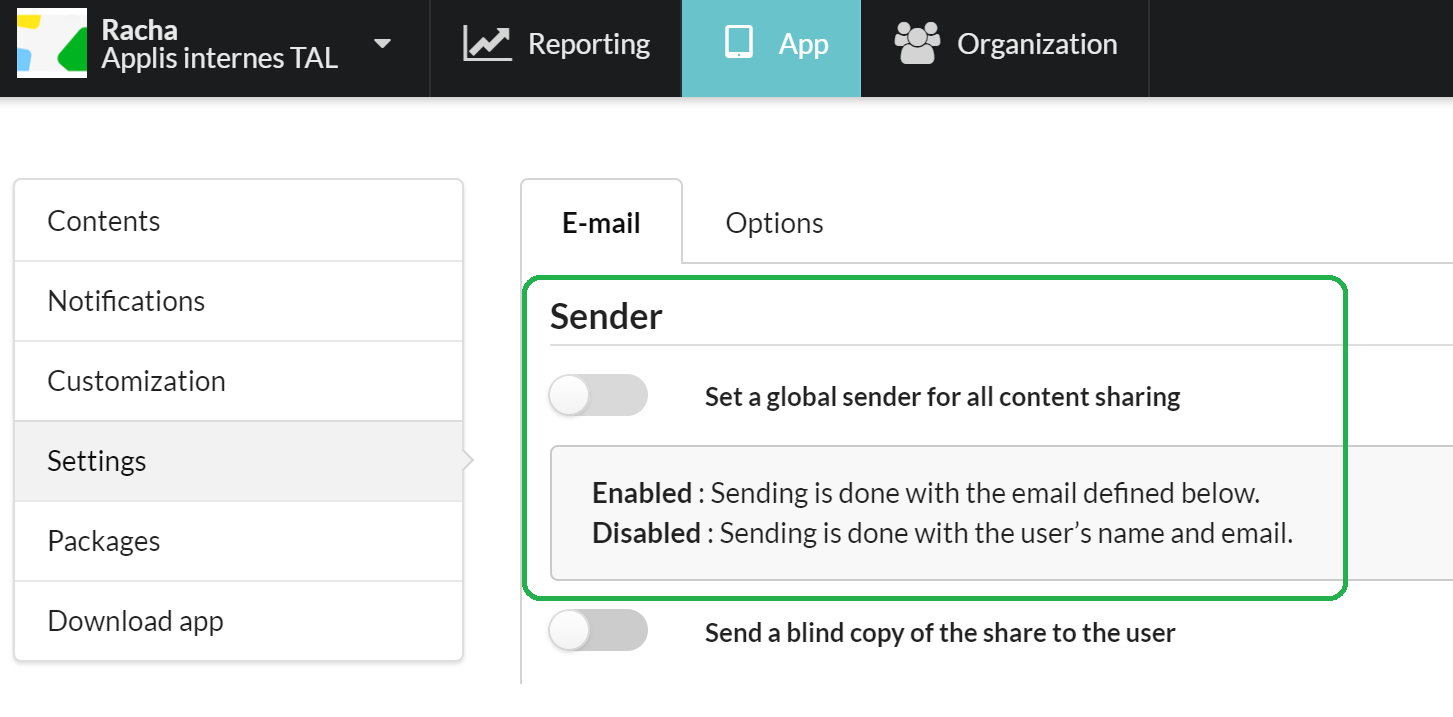Open the Racha organization dropdown arrow
This screenshot has width=1453, height=717.
click(x=382, y=44)
